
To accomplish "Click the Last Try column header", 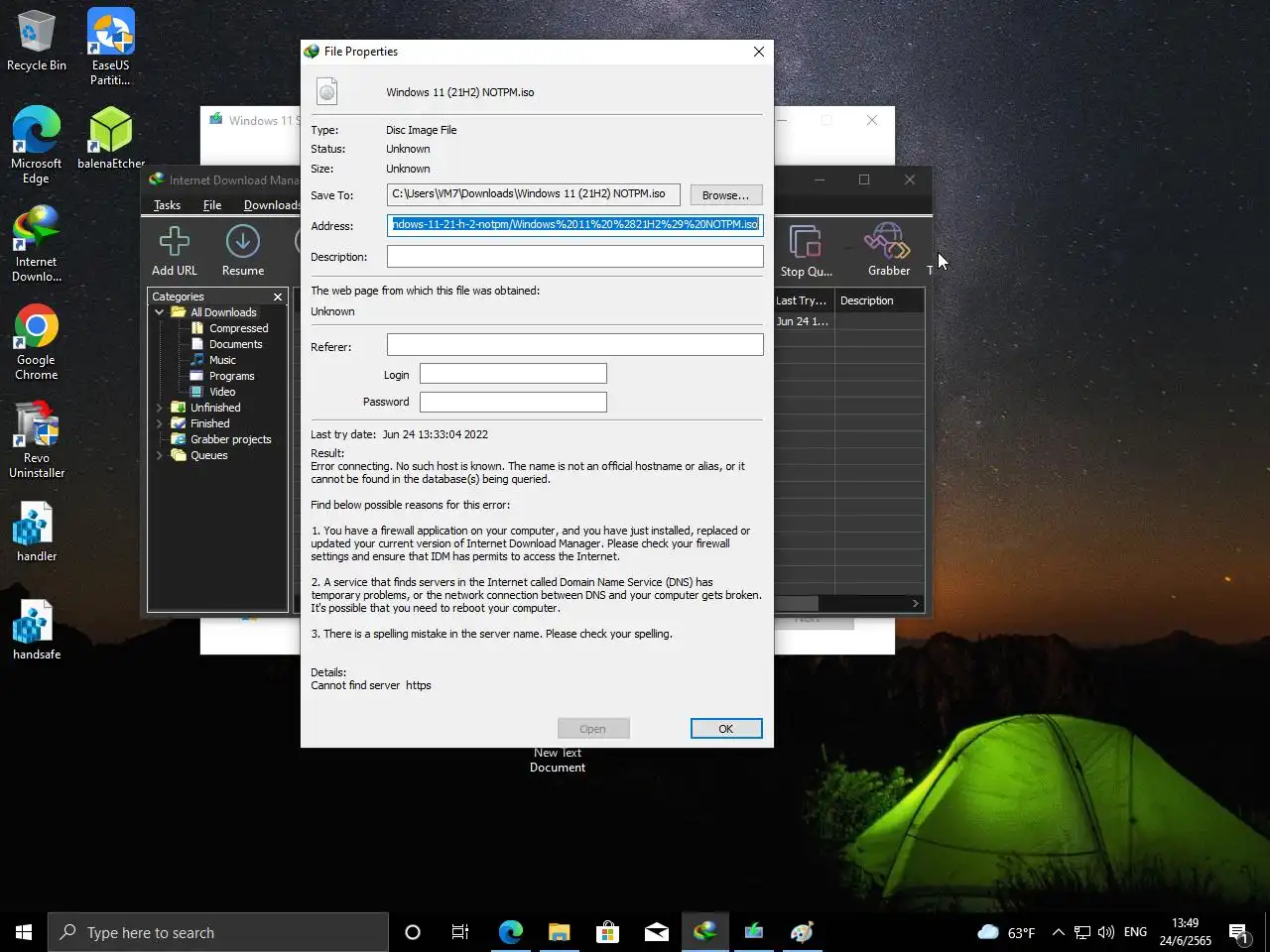I will pyautogui.click(x=802, y=300).
